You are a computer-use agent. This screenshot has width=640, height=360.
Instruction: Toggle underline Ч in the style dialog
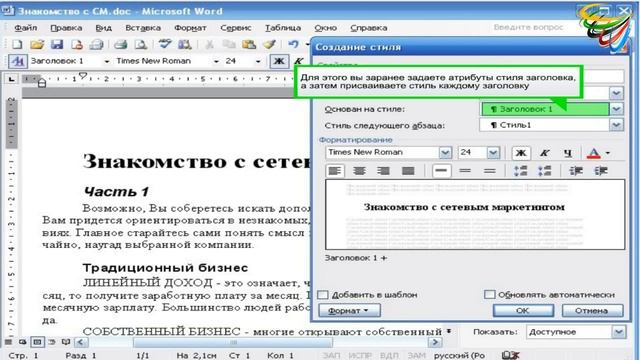coord(568,153)
